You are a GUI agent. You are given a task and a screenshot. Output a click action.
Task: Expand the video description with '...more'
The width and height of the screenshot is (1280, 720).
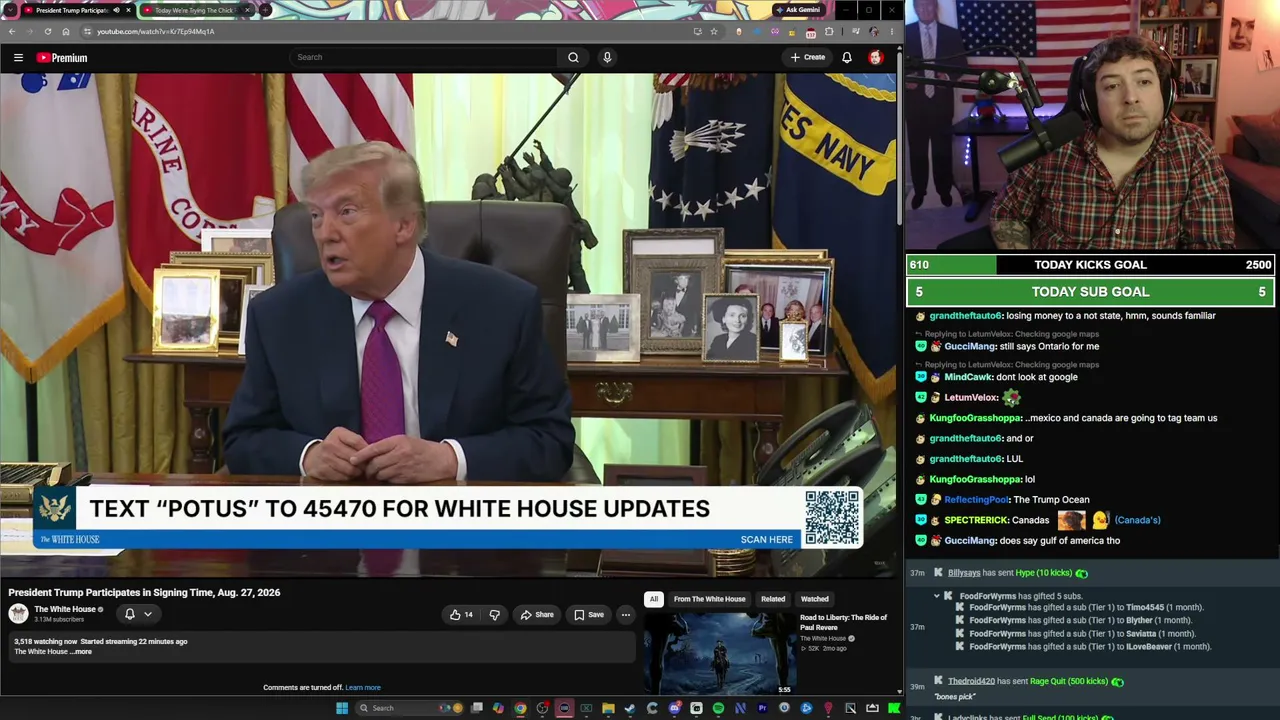(80, 652)
